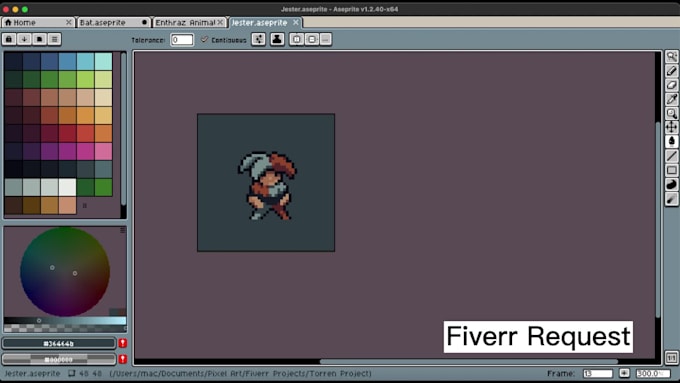Click the brightness value slider under wheel
Viewport: 680px width, 383px height.
[65, 321]
